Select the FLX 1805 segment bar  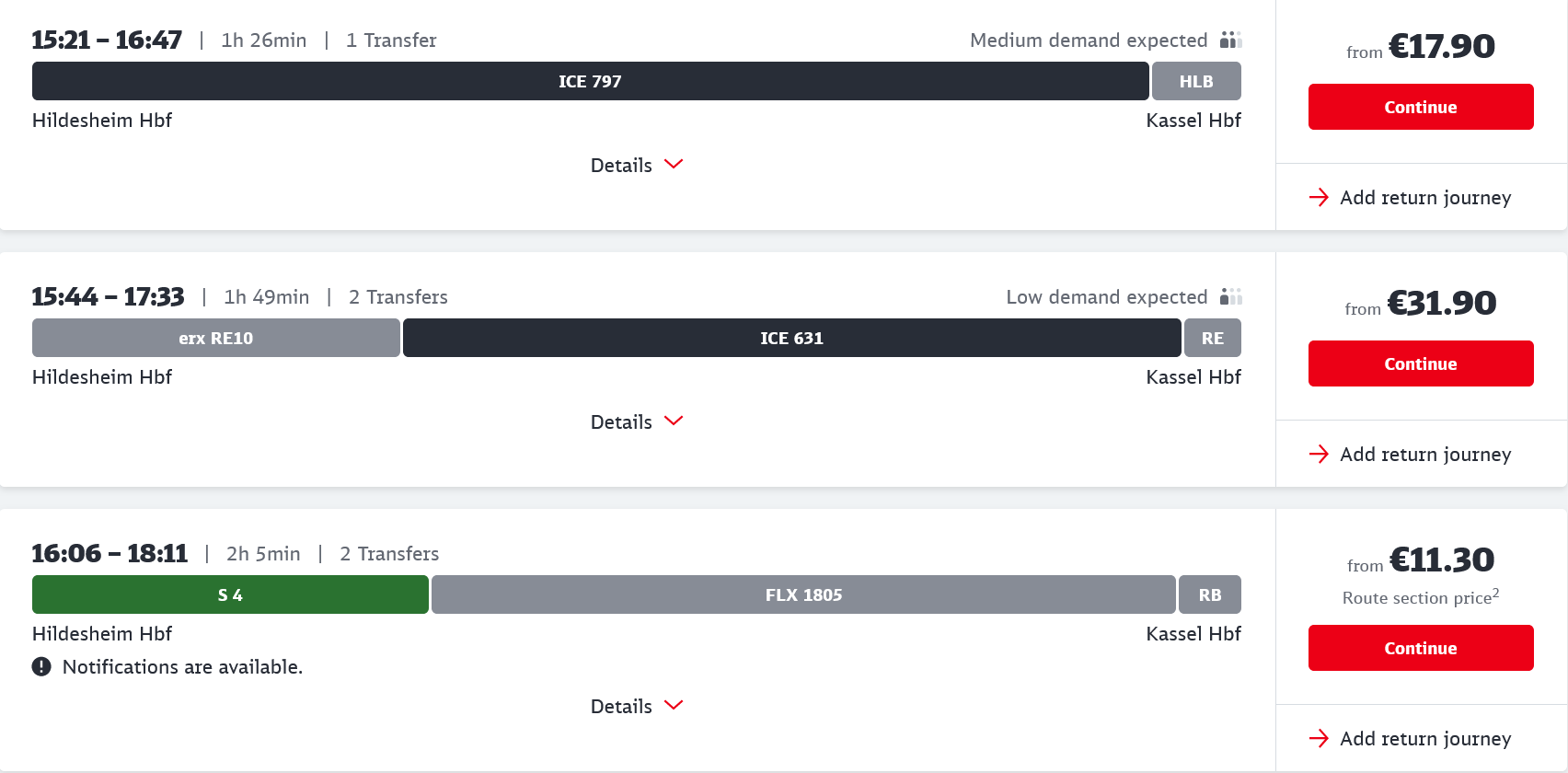click(x=803, y=594)
